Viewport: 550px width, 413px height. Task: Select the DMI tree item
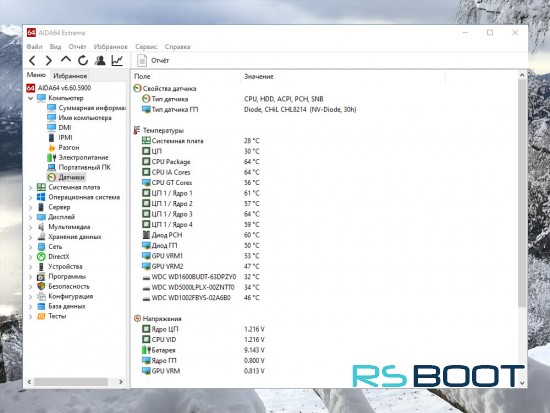pos(65,128)
